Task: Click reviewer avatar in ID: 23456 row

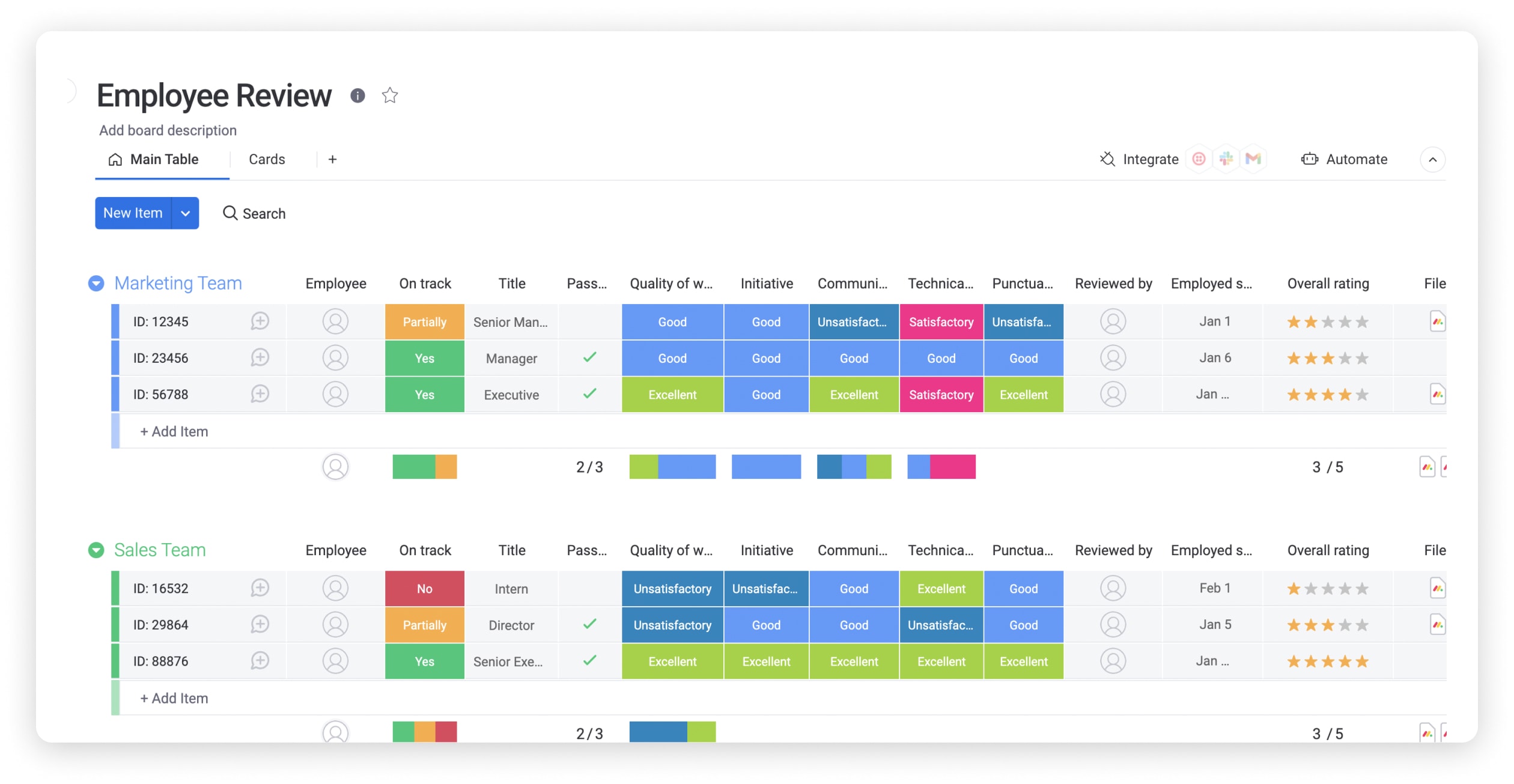Action: click(x=1113, y=358)
